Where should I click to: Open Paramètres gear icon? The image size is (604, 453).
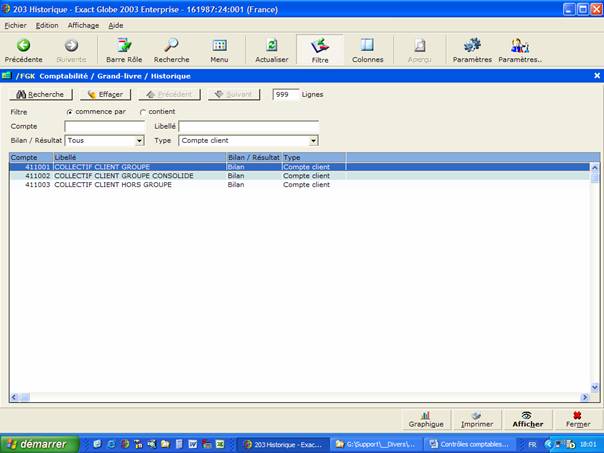(x=472, y=46)
